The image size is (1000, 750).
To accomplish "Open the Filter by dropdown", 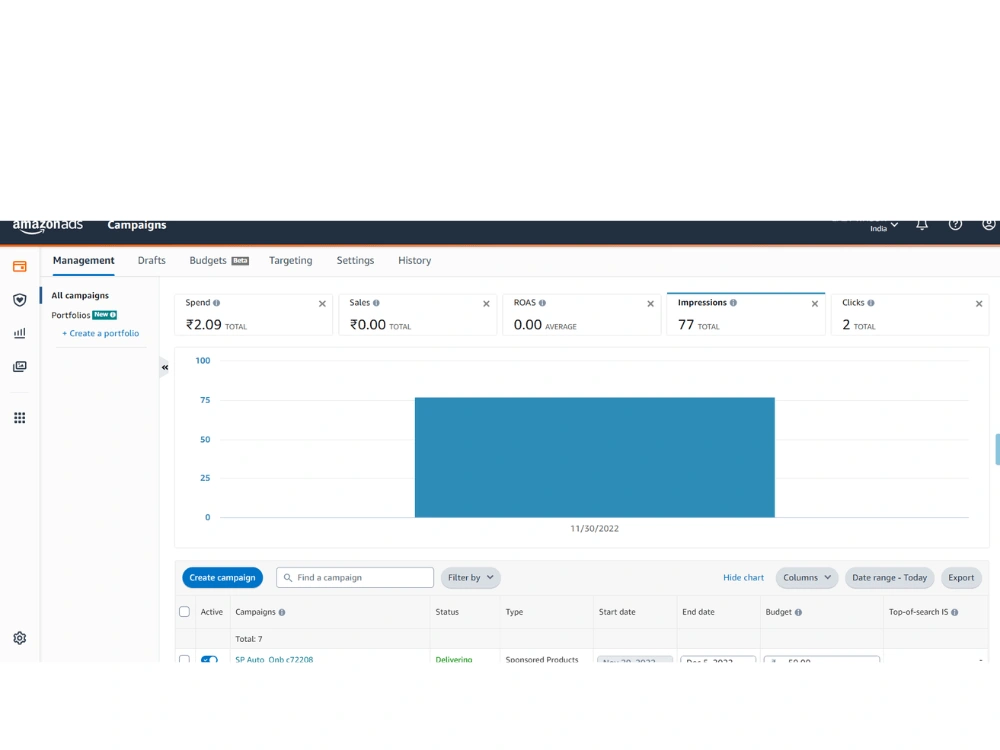I will (x=471, y=578).
